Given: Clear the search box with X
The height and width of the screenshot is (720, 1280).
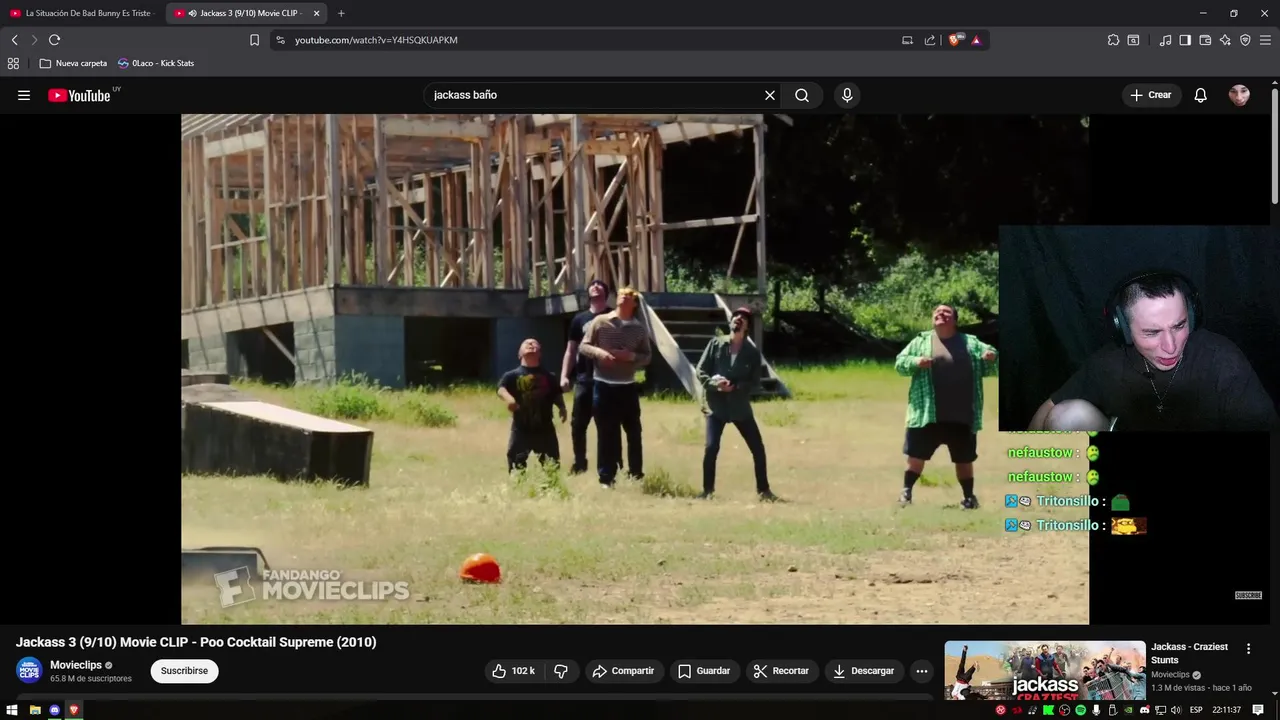Looking at the screenshot, I should click(x=770, y=95).
